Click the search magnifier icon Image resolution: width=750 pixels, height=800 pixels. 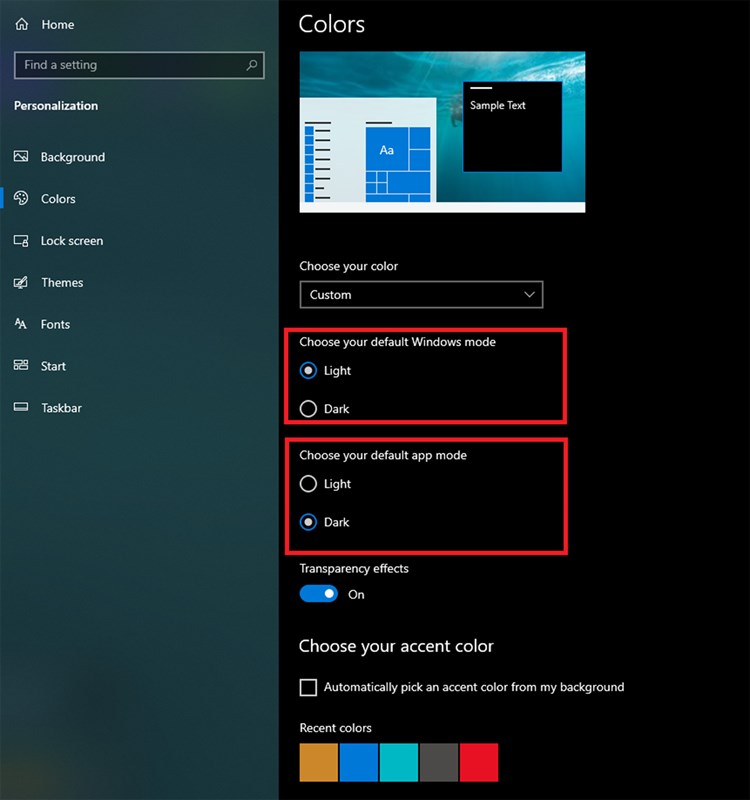click(252, 65)
